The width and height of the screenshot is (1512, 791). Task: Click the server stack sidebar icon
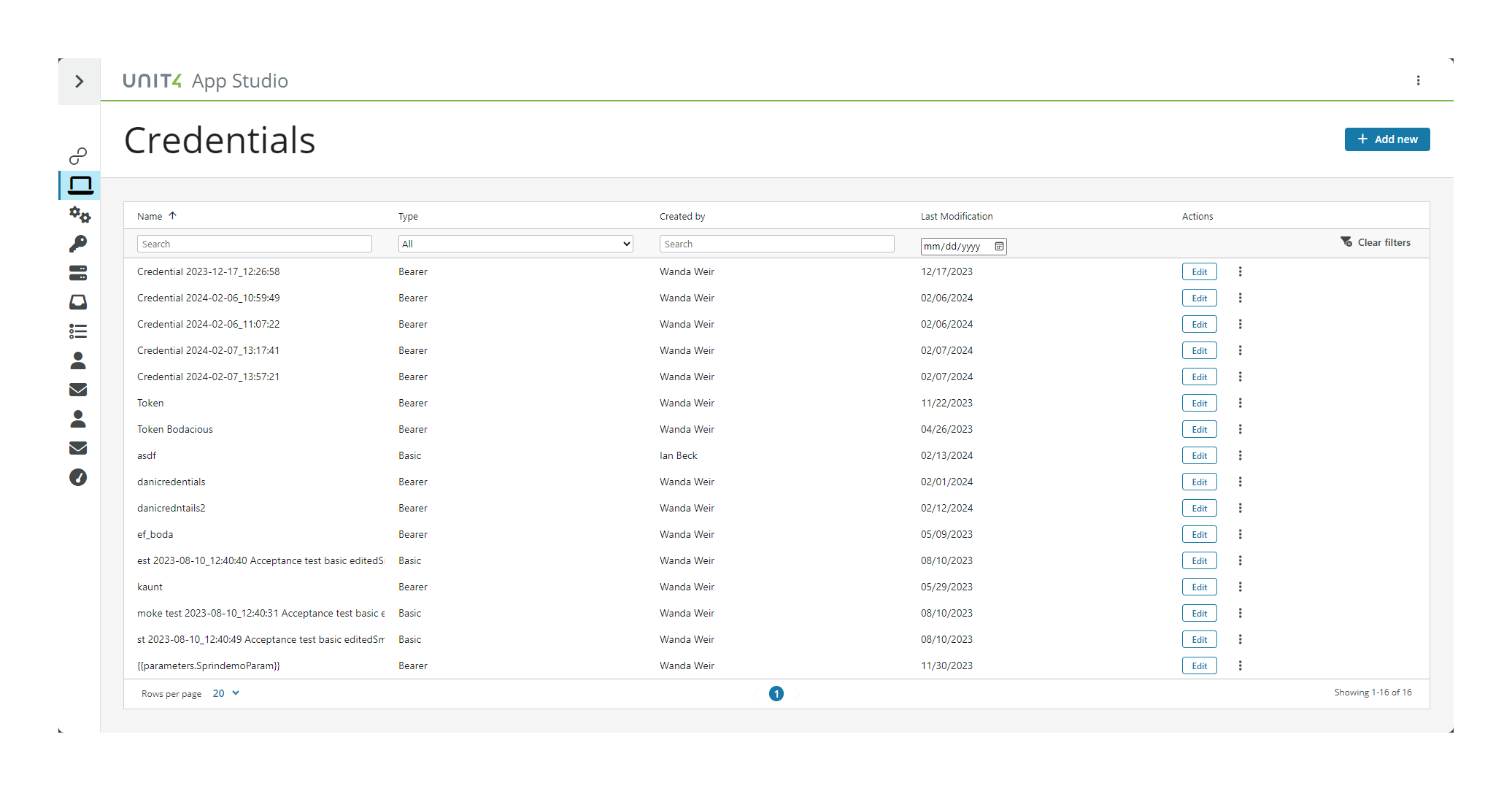(78, 273)
